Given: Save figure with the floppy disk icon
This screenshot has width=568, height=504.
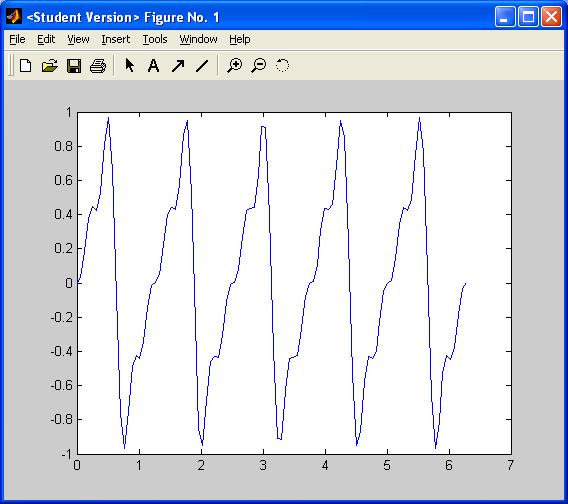Looking at the screenshot, I should [74, 66].
